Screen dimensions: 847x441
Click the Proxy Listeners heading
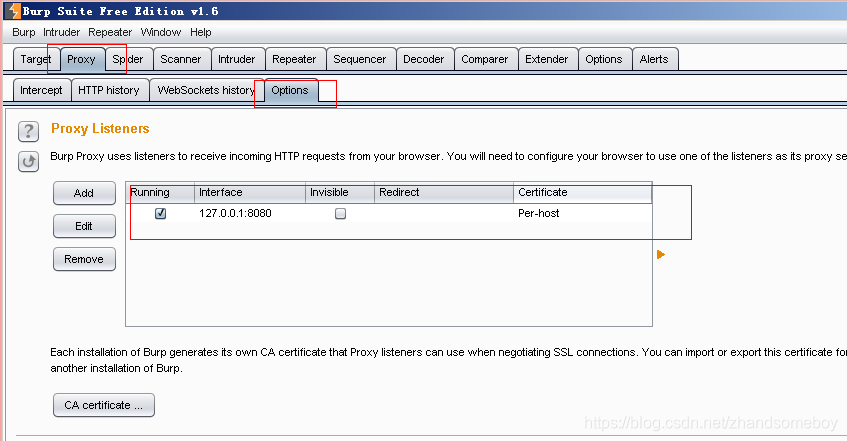100,129
